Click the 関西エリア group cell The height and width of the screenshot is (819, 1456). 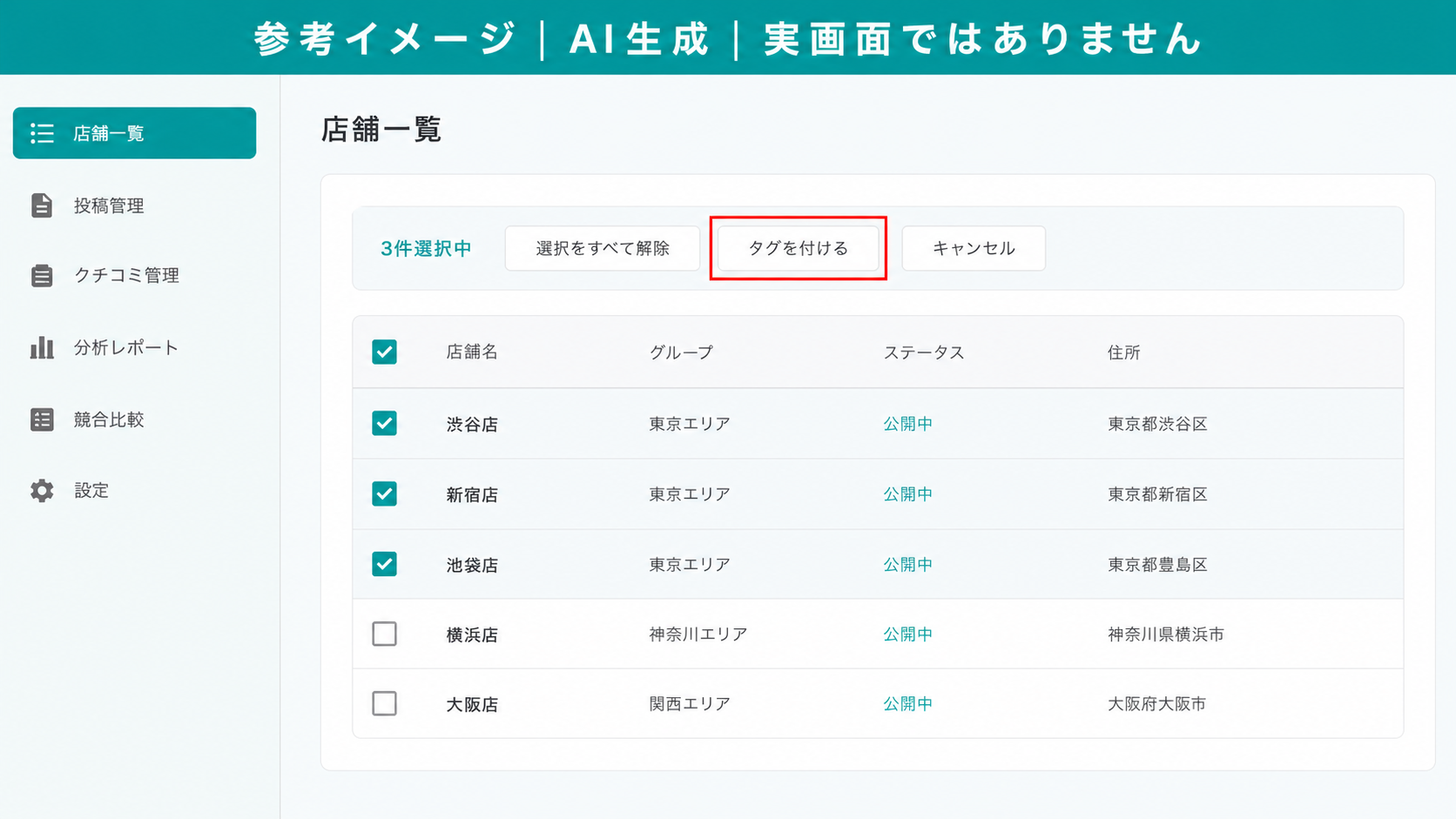pos(690,703)
